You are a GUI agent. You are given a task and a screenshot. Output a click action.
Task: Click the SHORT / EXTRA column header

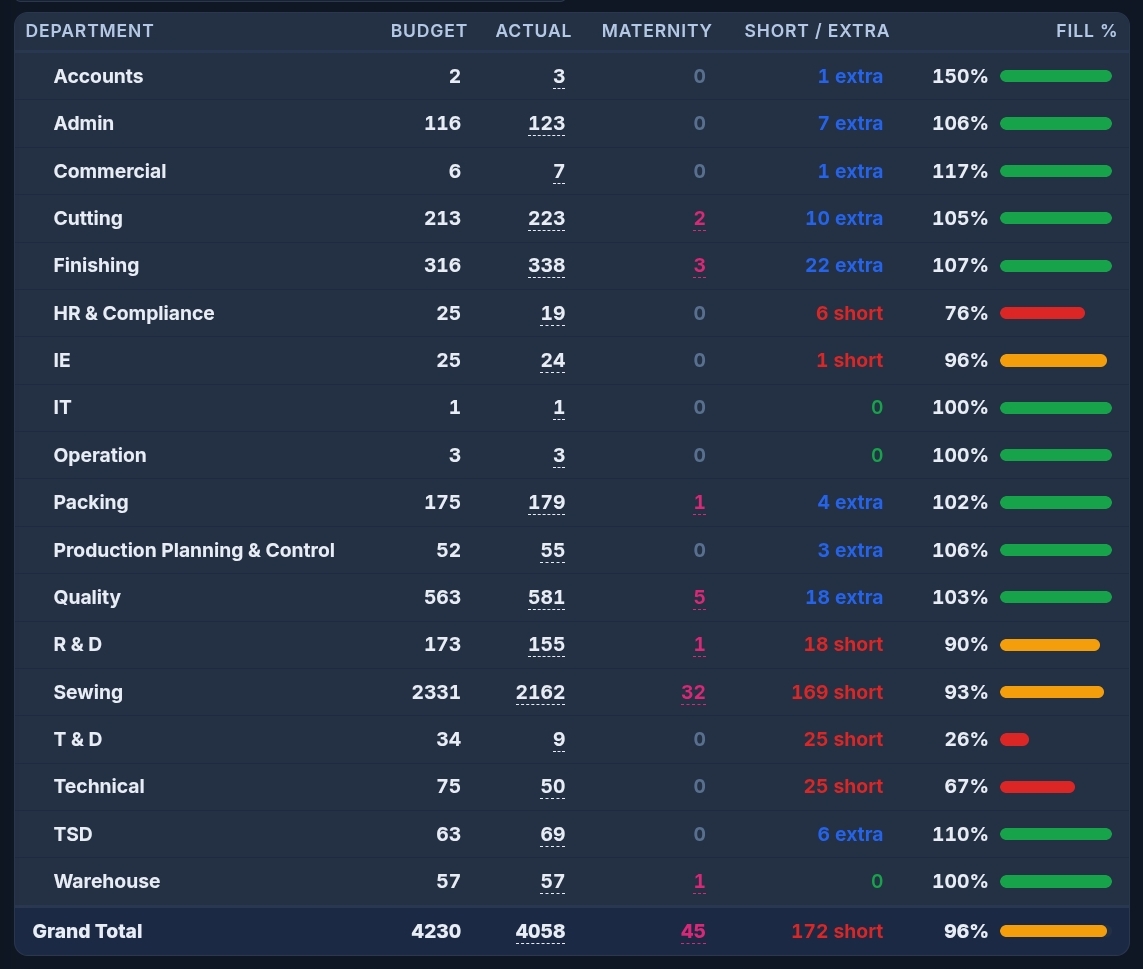click(x=816, y=31)
